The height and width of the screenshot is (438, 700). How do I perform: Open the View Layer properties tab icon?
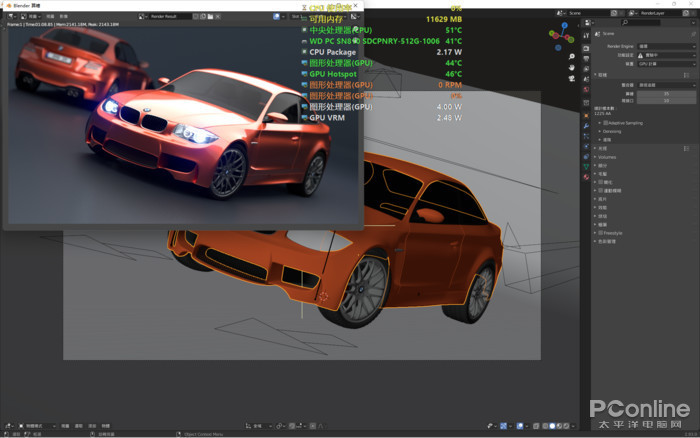(586, 69)
